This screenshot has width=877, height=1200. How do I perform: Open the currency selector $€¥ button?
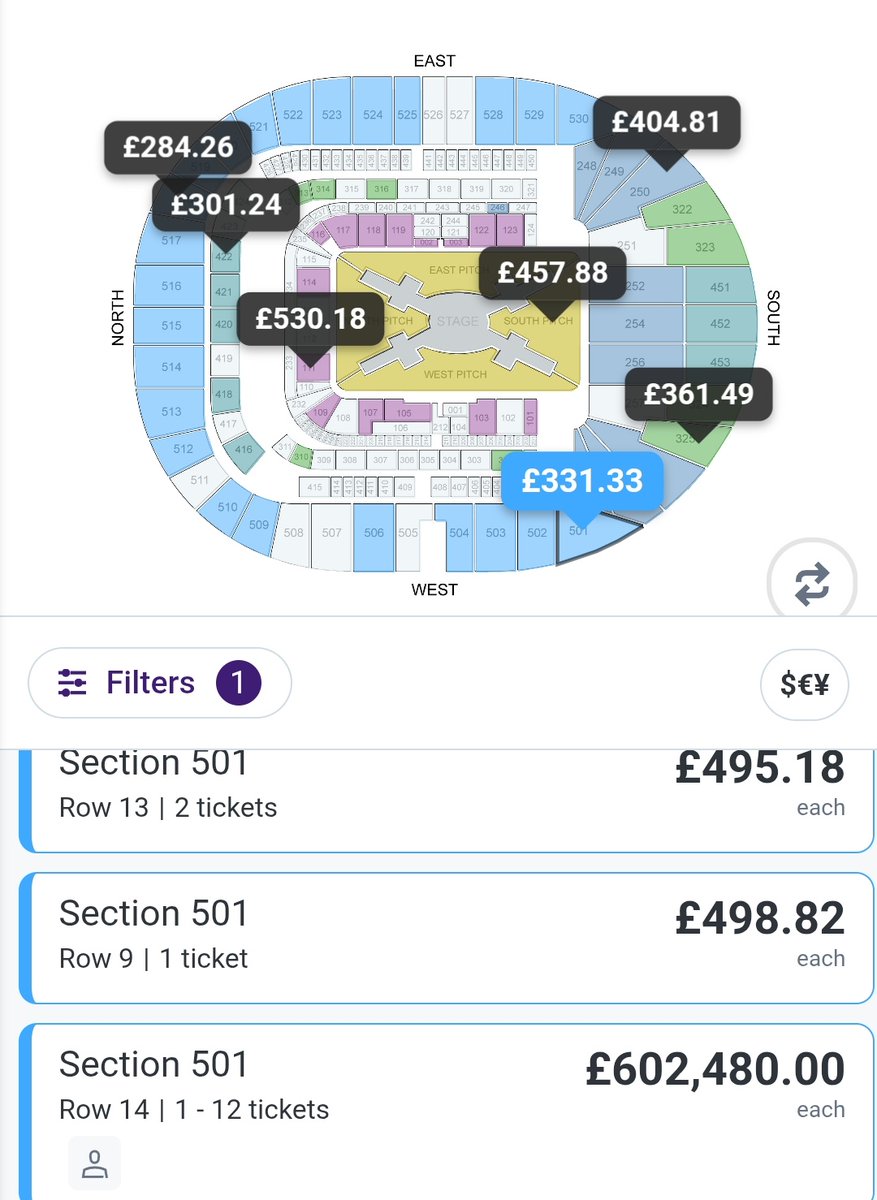[804, 686]
